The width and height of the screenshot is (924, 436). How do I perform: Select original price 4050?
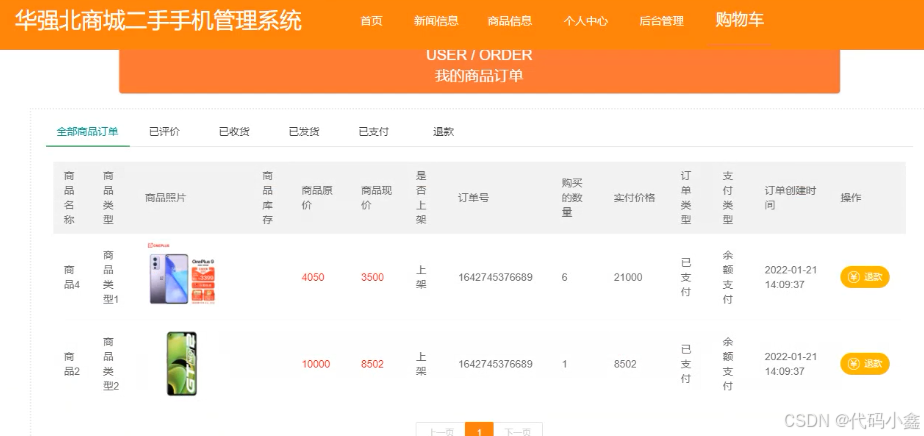coord(313,278)
